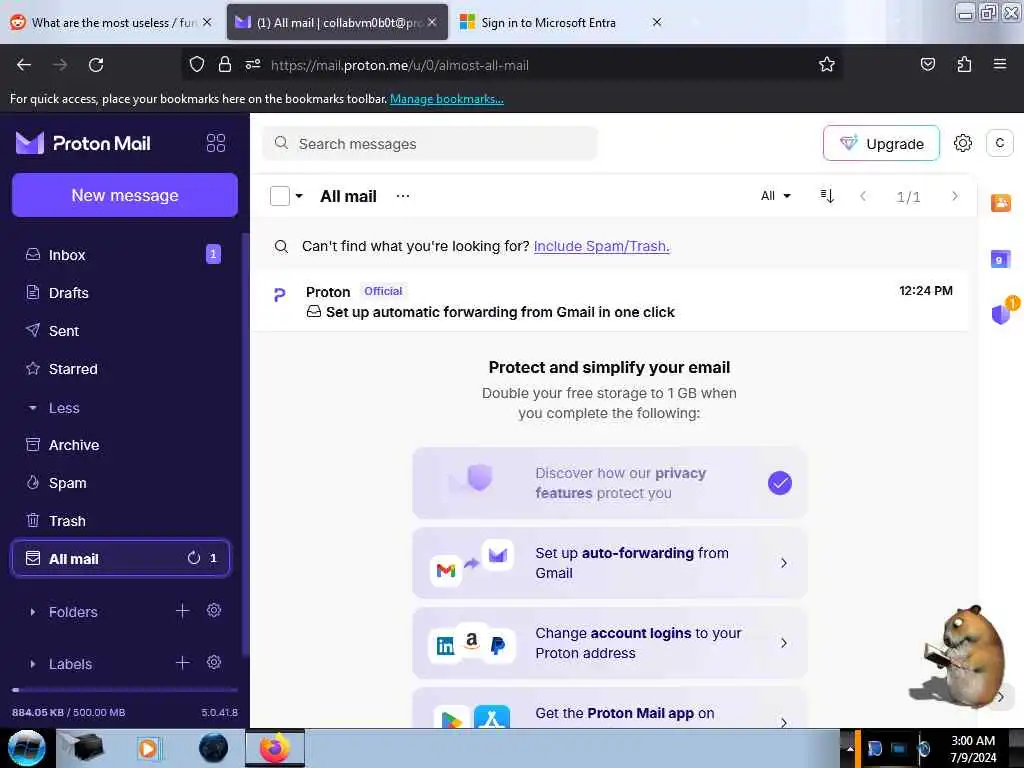Close the Reddit tab
This screenshot has height=768, width=1024.
pos(207,22)
